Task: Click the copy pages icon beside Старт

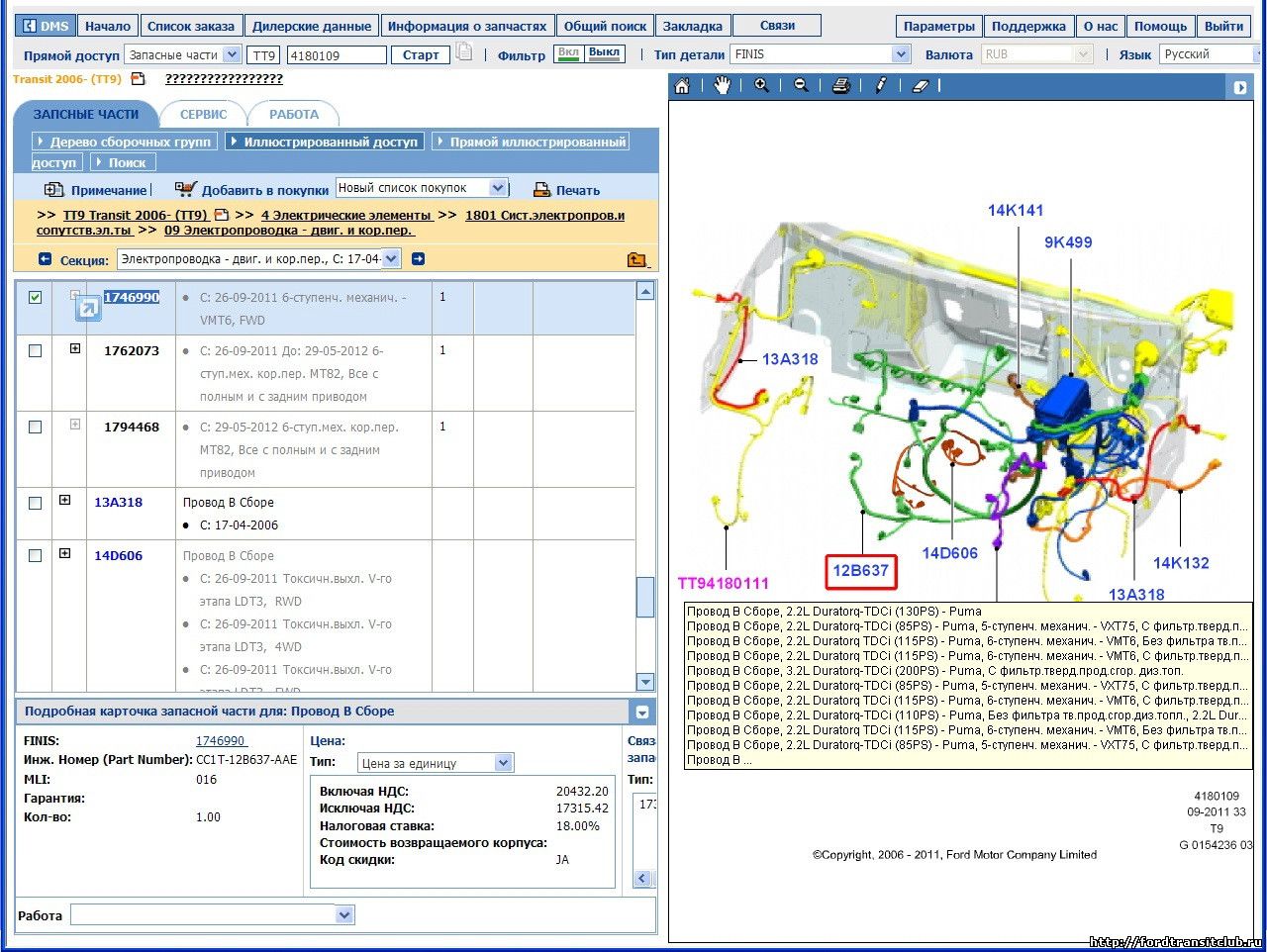Action: point(464,52)
